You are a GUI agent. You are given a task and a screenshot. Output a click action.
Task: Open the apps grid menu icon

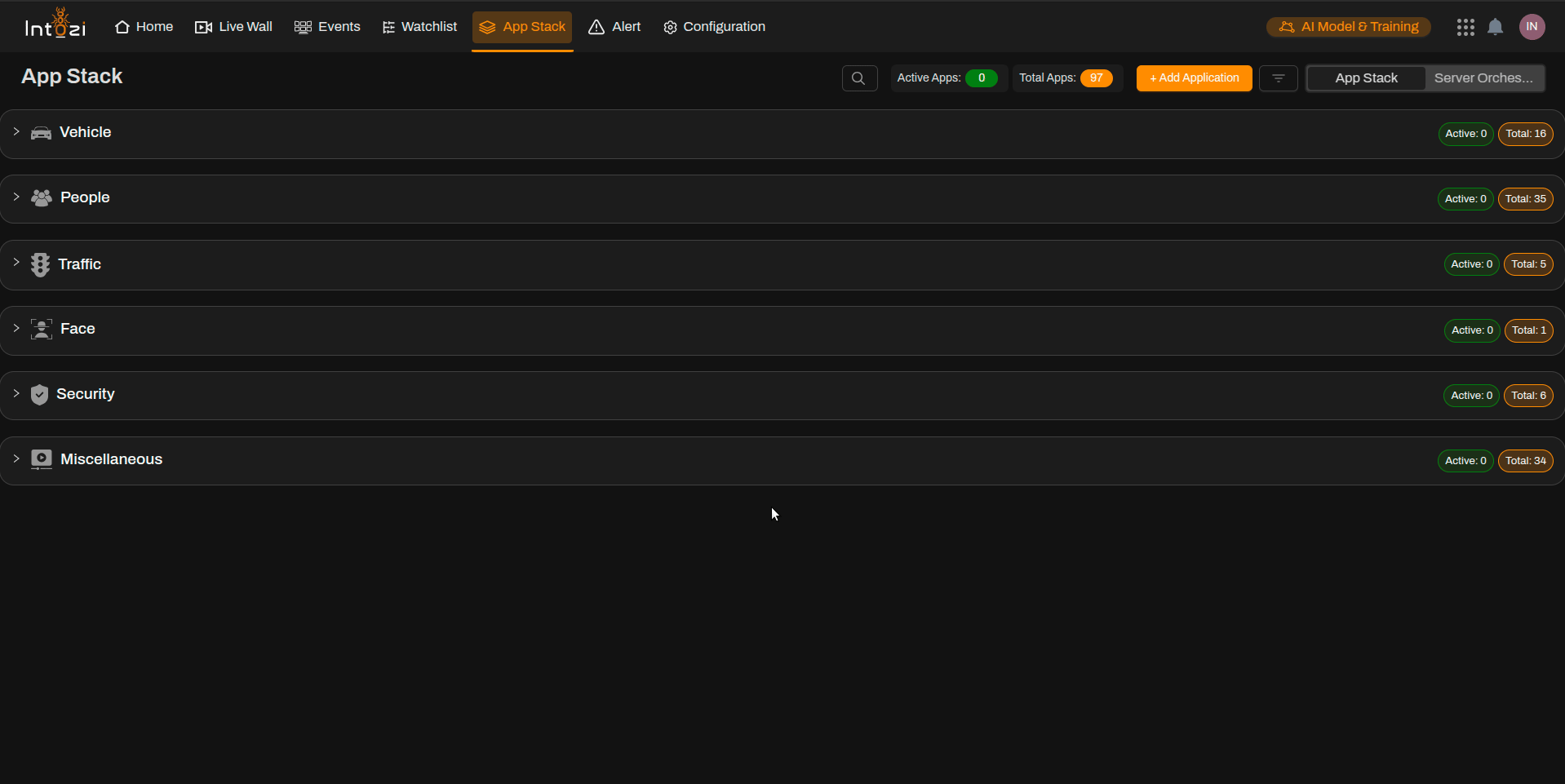pyautogui.click(x=1465, y=27)
